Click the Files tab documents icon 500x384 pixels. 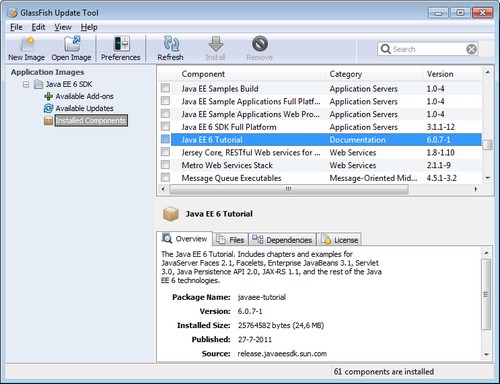221,240
